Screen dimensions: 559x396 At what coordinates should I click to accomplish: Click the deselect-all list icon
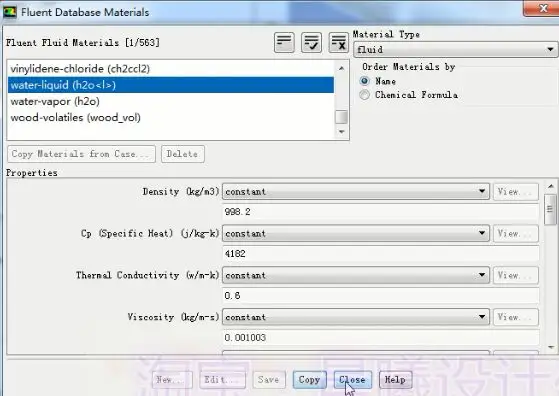click(338, 42)
